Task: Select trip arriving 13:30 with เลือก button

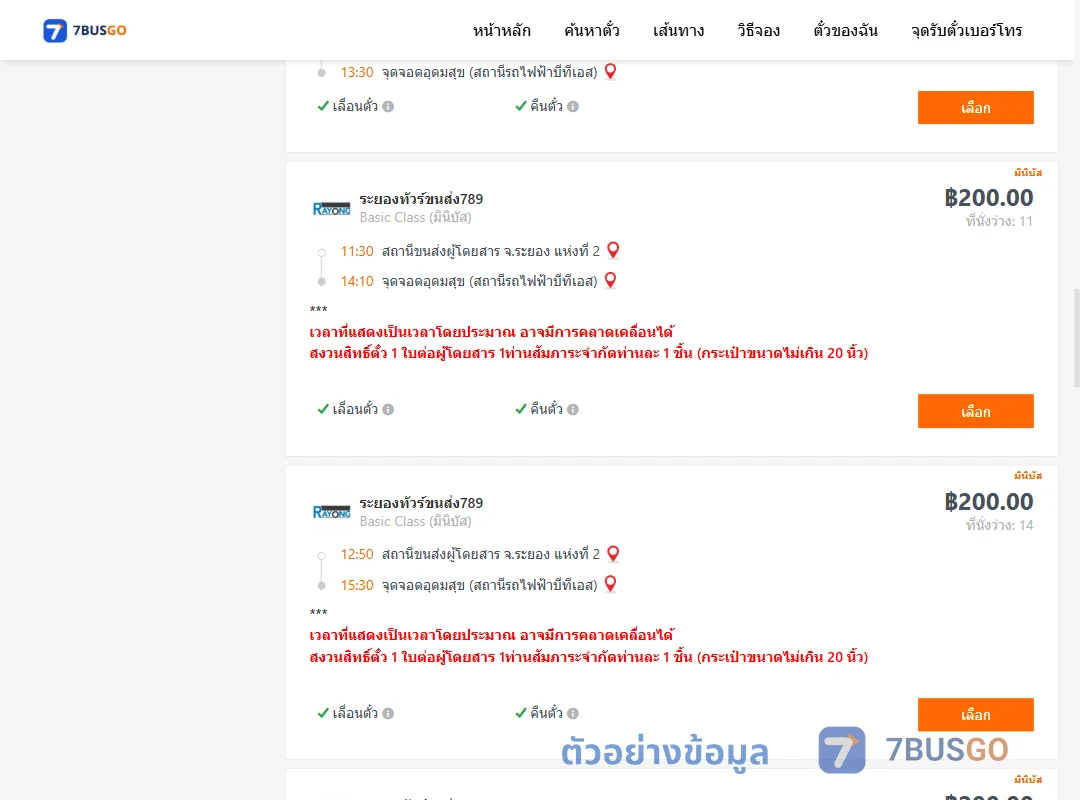Action: (975, 107)
